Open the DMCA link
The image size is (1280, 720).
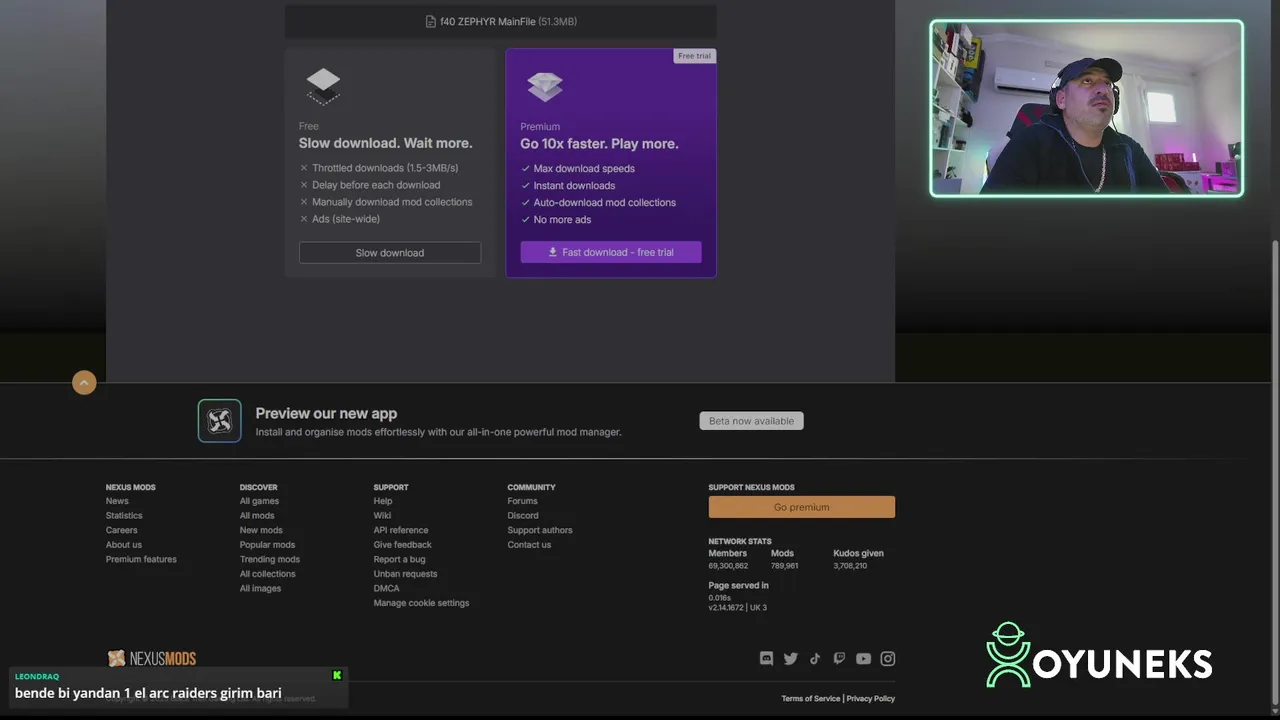[x=386, y=588]
